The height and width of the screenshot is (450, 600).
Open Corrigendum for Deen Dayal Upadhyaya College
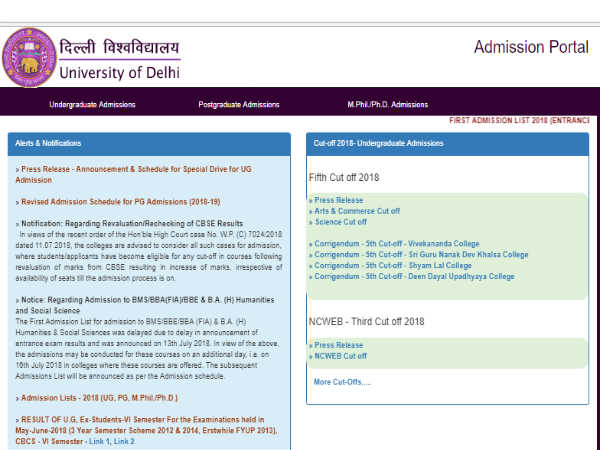[415, 276]
